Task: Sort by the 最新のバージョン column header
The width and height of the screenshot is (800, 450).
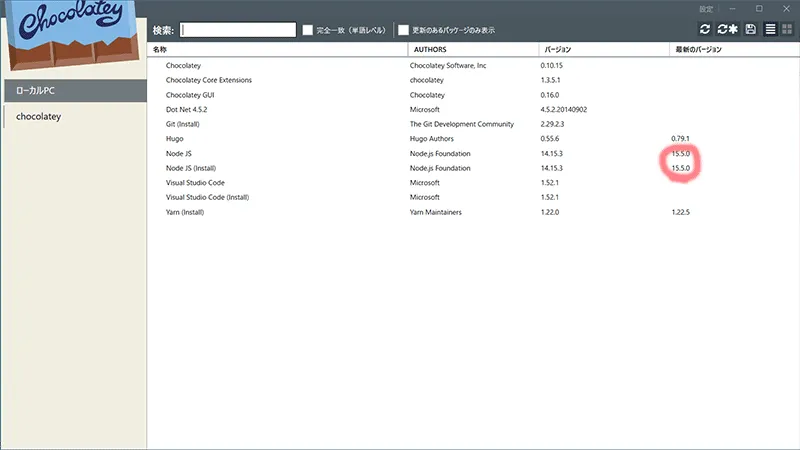Action: click(734, 49)
